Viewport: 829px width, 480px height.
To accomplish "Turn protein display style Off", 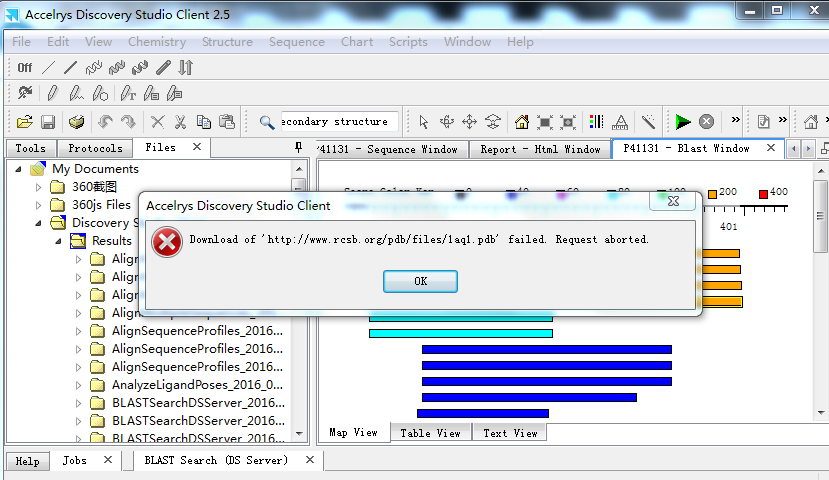I will (24, 68).
